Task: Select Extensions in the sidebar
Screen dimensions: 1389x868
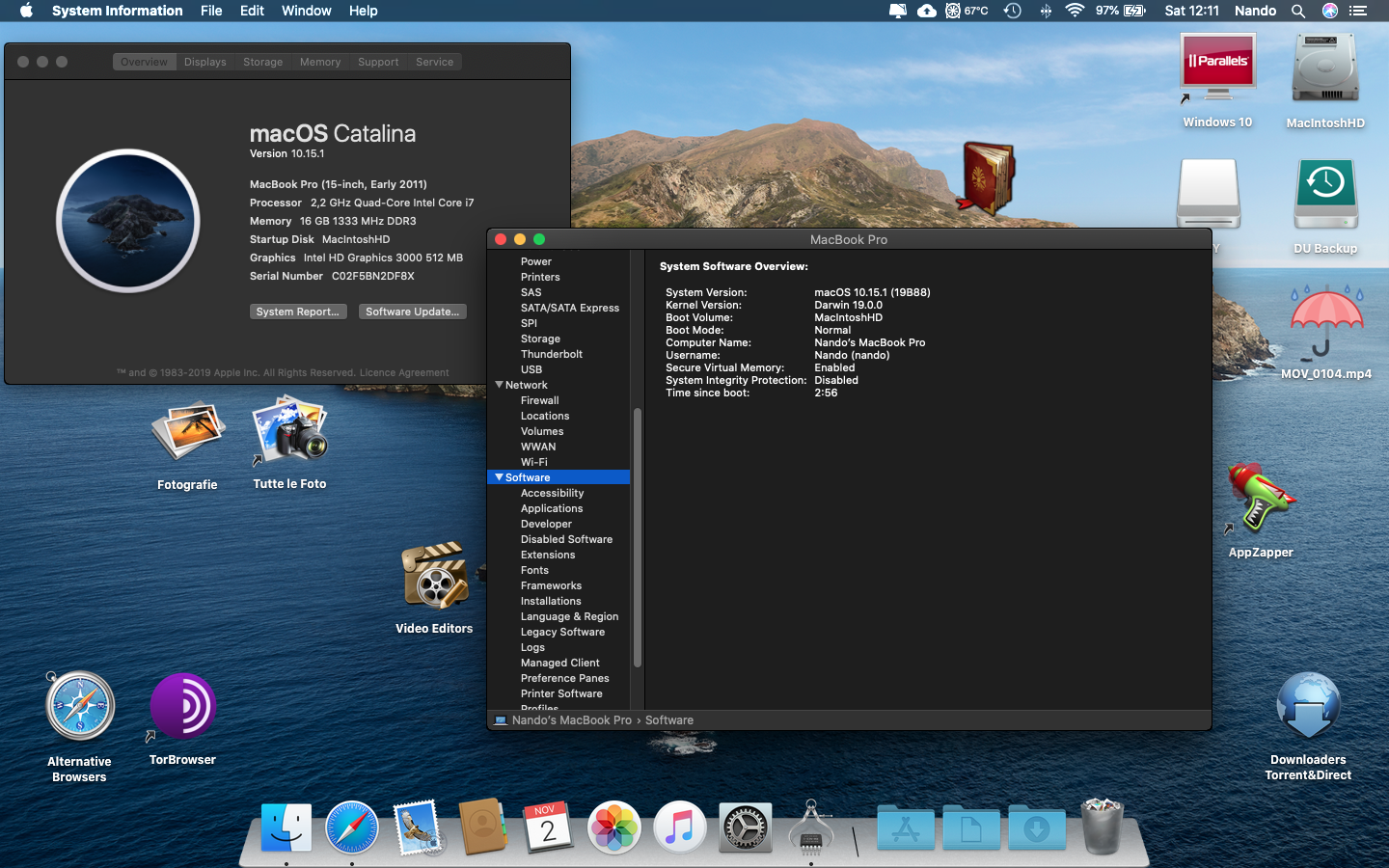Action: [548, 555]
